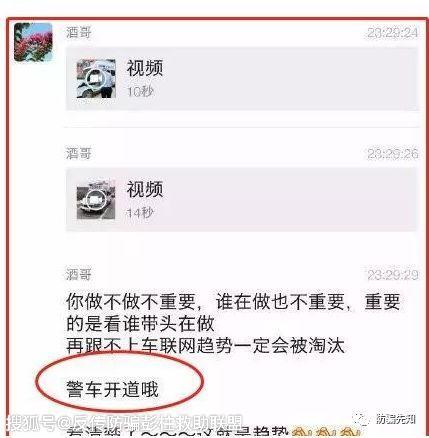This screenshot has height=438, width=429.
Task: Click sender name 酒哥 above the 14秒 video
Action: (78, 153)
